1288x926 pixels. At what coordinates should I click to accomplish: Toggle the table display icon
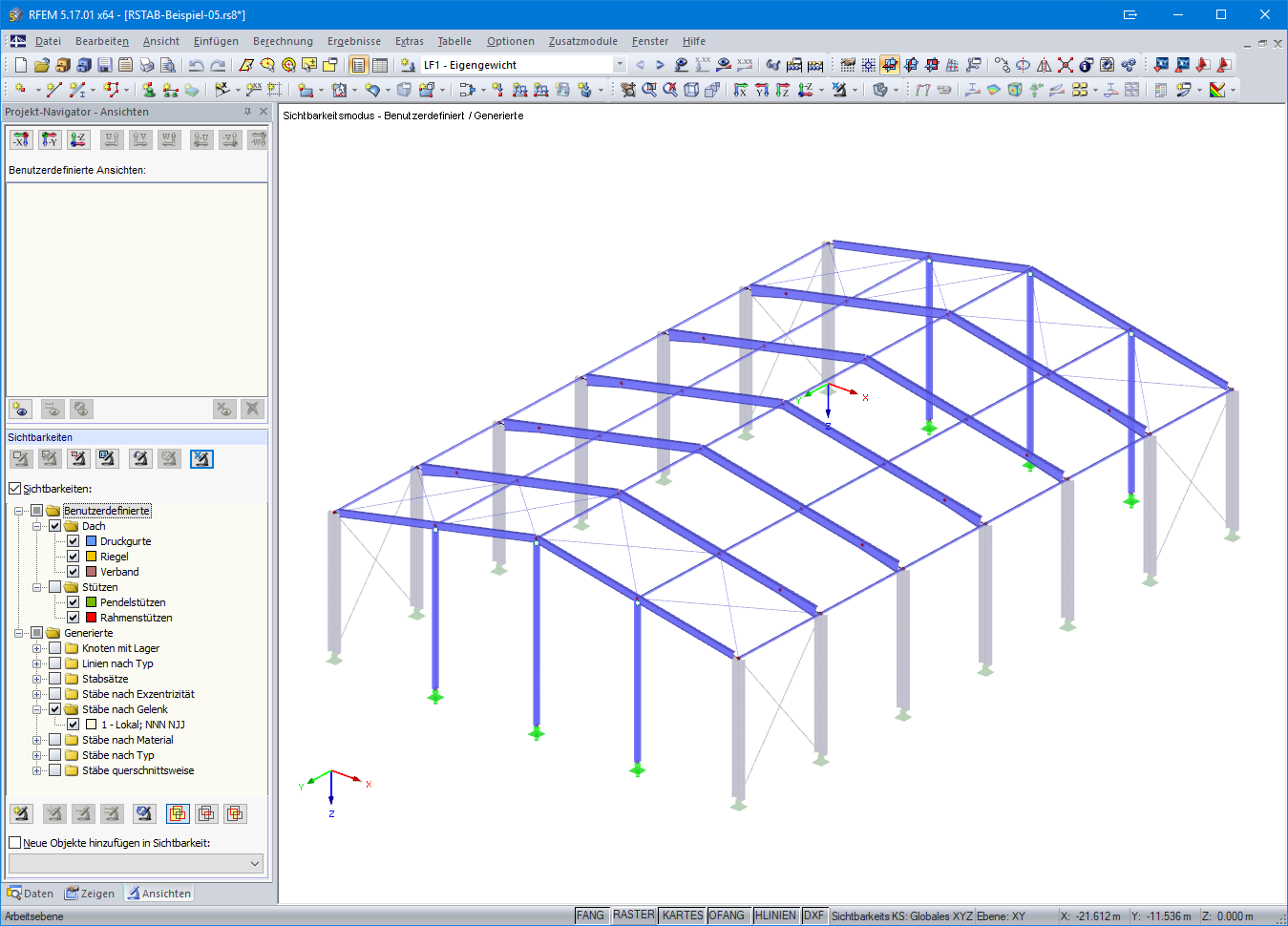tap(379, 65)
